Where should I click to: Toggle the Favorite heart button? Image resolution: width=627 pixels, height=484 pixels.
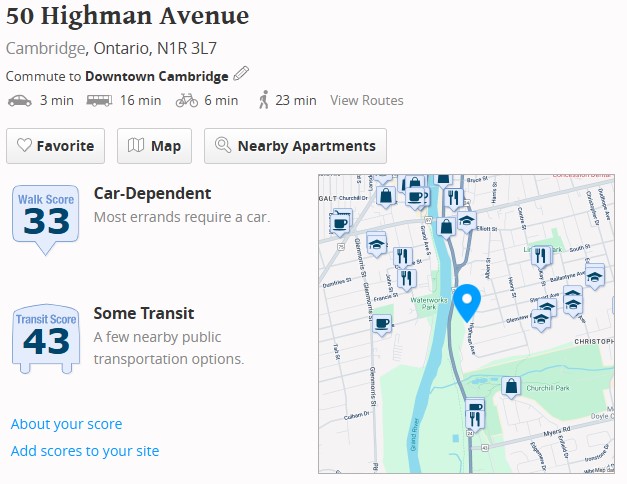pyautogui.click(x=56, y=146)
